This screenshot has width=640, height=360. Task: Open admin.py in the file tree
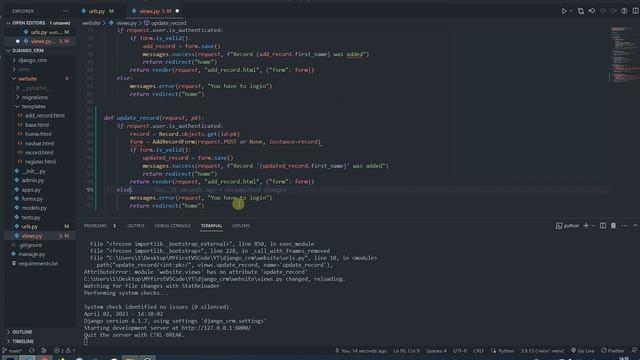[33, 180]
